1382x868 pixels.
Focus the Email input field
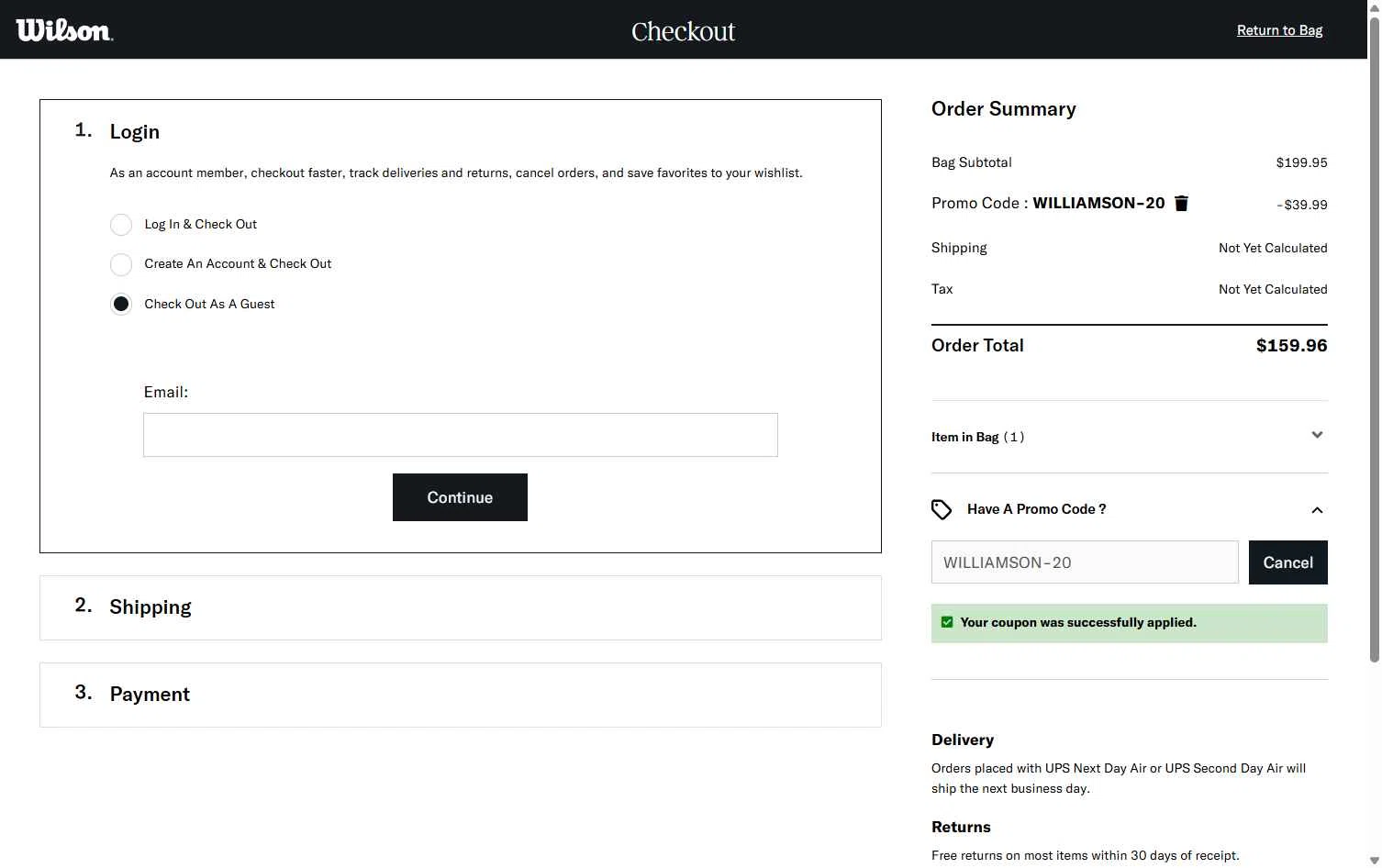coord(461,435)
